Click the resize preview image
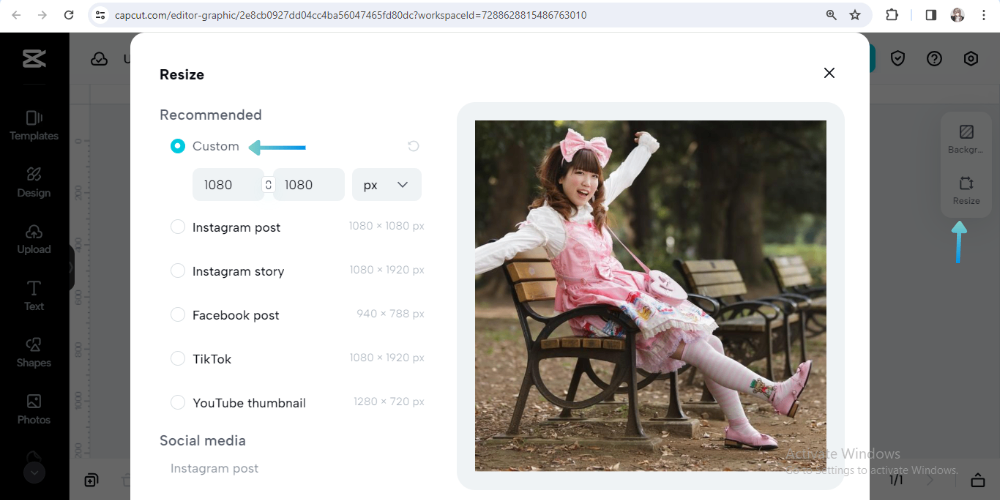 [651, 296]
